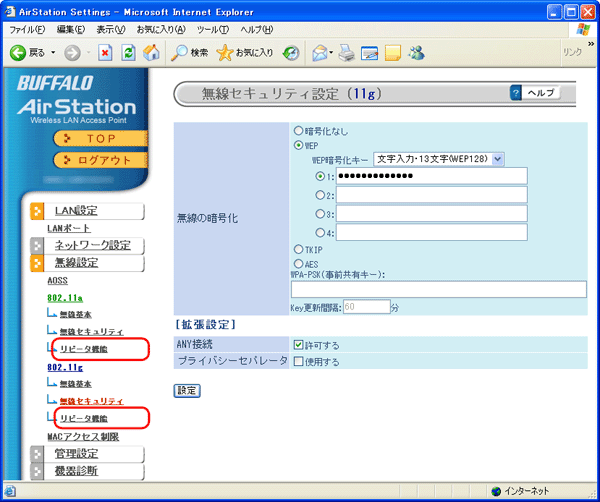Image resolution: width=600 pixels, height=502 pixels.
Task: Enable プライバシーセパレータ 使用する checkbox
Action: pyautogui.click(x=298, y=361)
